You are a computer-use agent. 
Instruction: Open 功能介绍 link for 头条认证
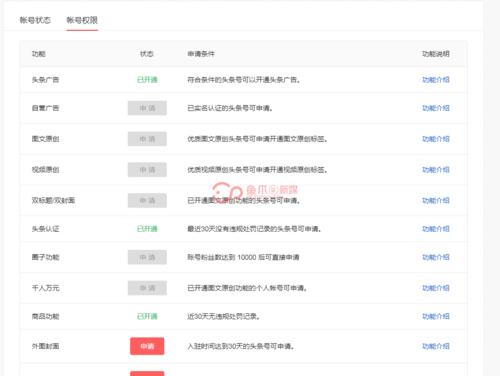pos(436,229)
